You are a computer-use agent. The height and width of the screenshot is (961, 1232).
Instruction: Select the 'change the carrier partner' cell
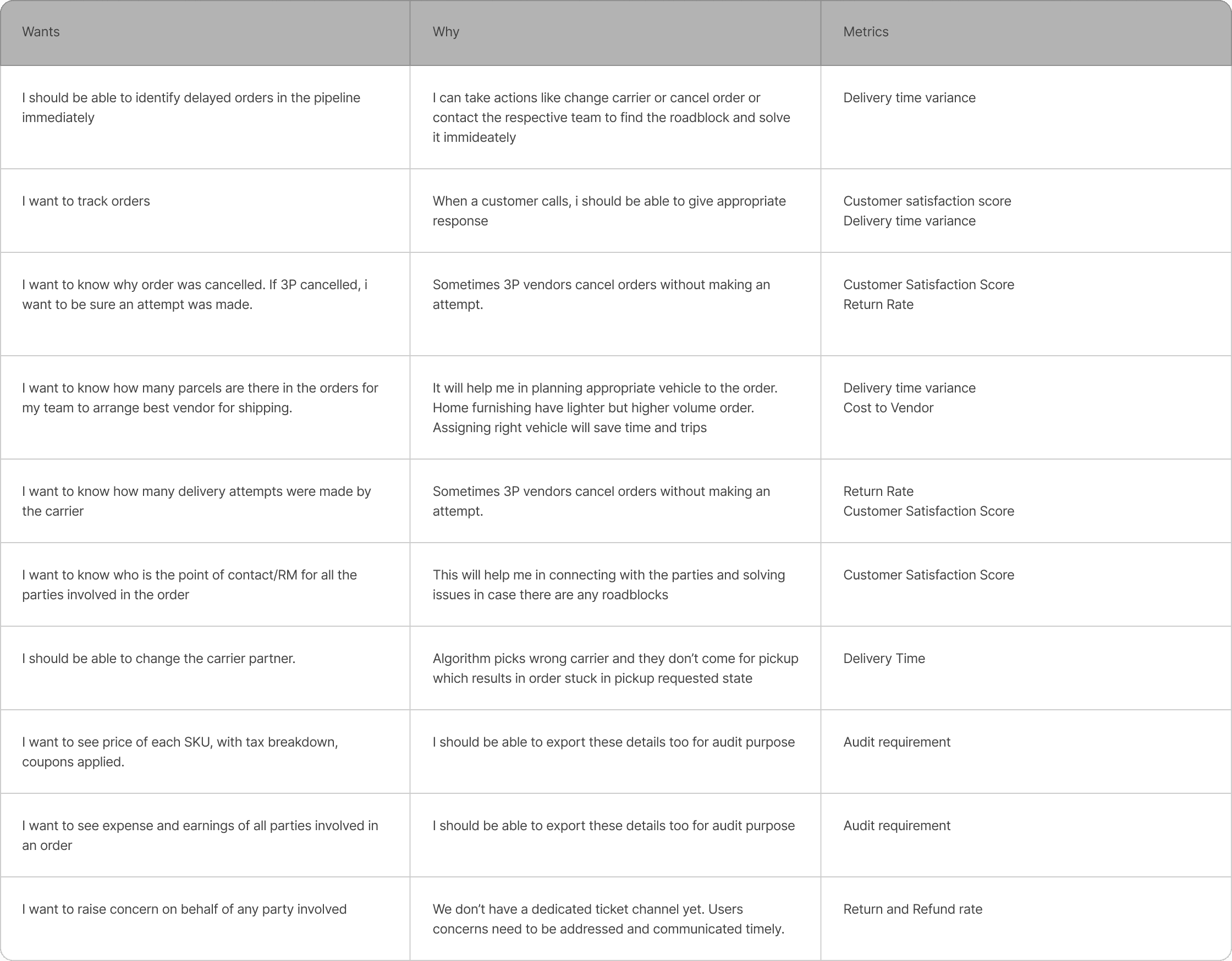point(205,668)
